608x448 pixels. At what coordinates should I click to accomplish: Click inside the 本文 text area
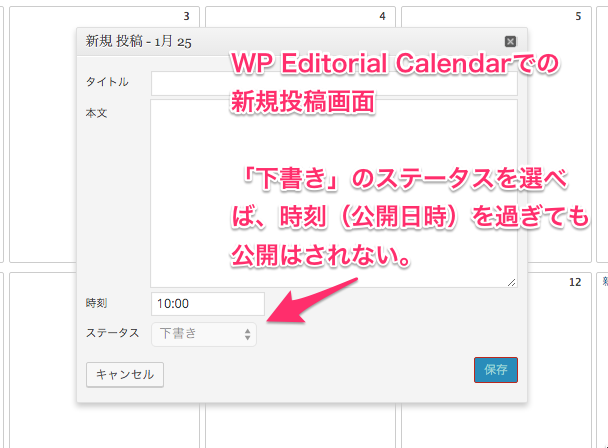(334, 194)
